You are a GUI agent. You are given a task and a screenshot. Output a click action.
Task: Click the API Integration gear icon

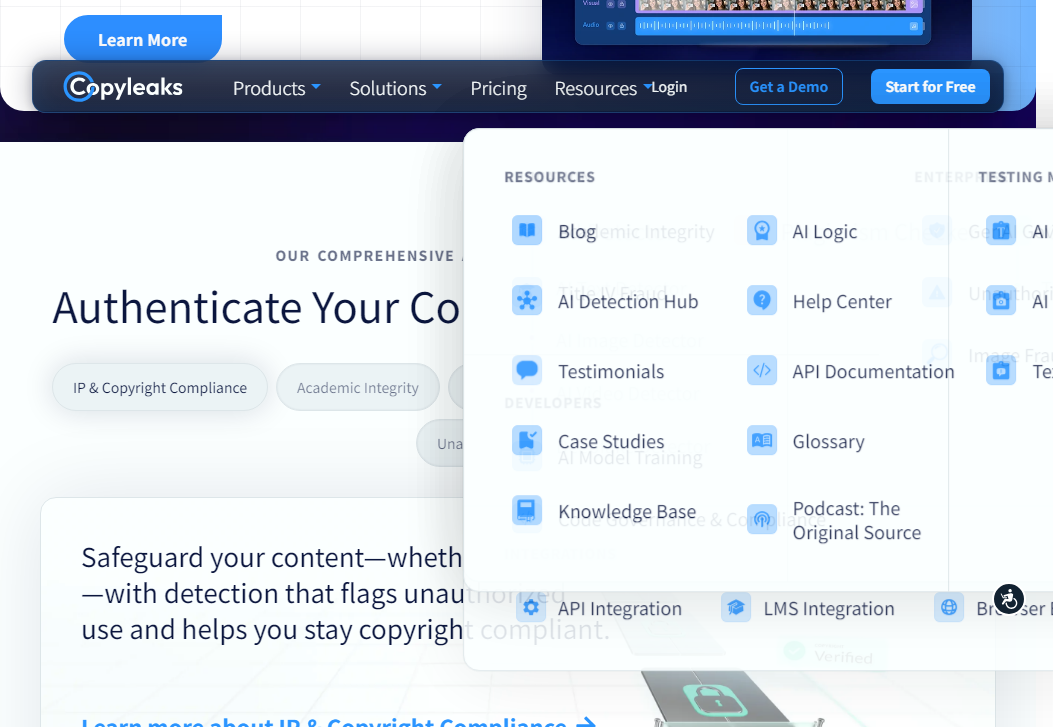click(531, 608)
